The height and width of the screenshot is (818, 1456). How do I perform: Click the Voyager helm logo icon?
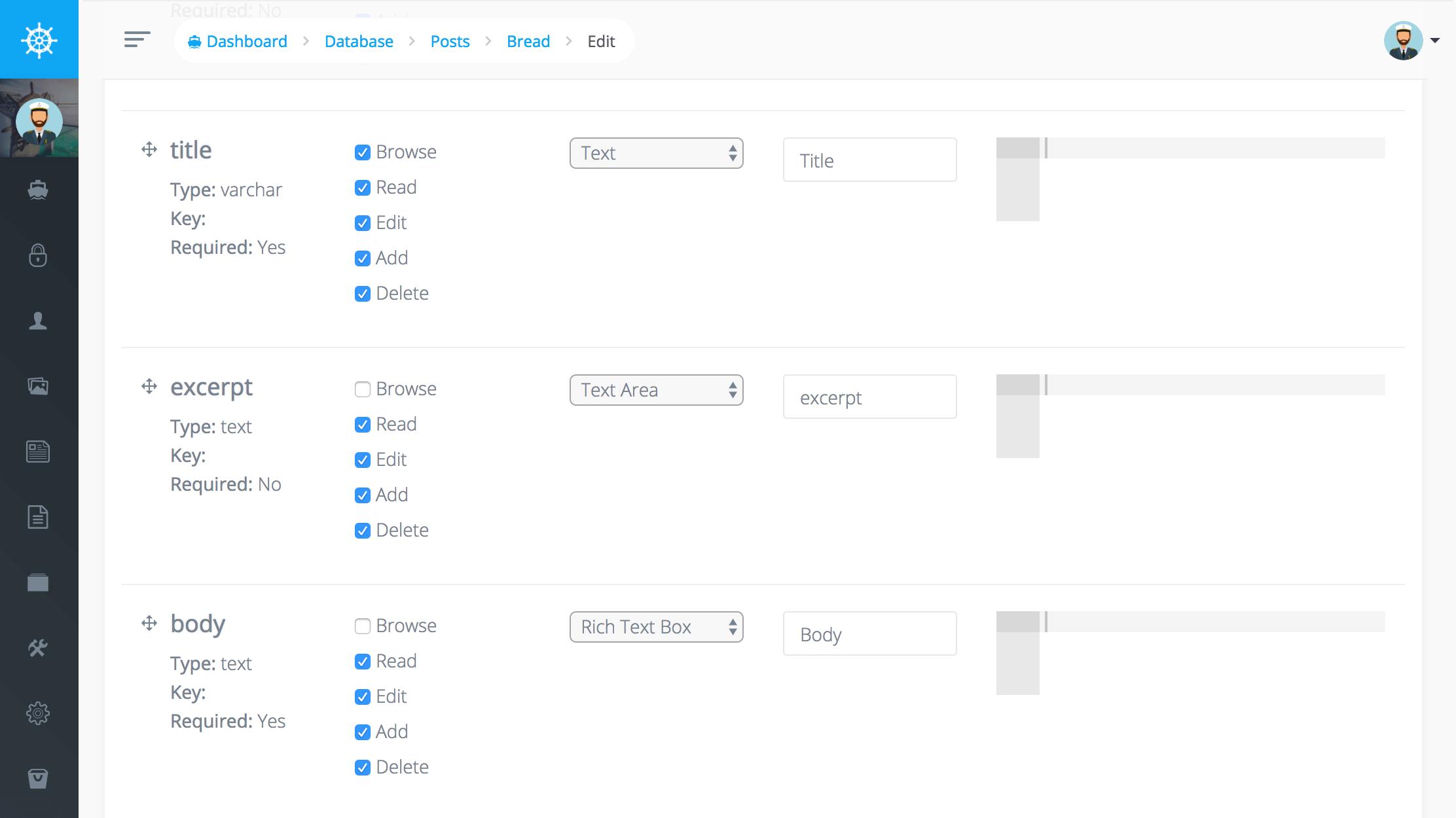pyautogui.click(x=39, y=40)
